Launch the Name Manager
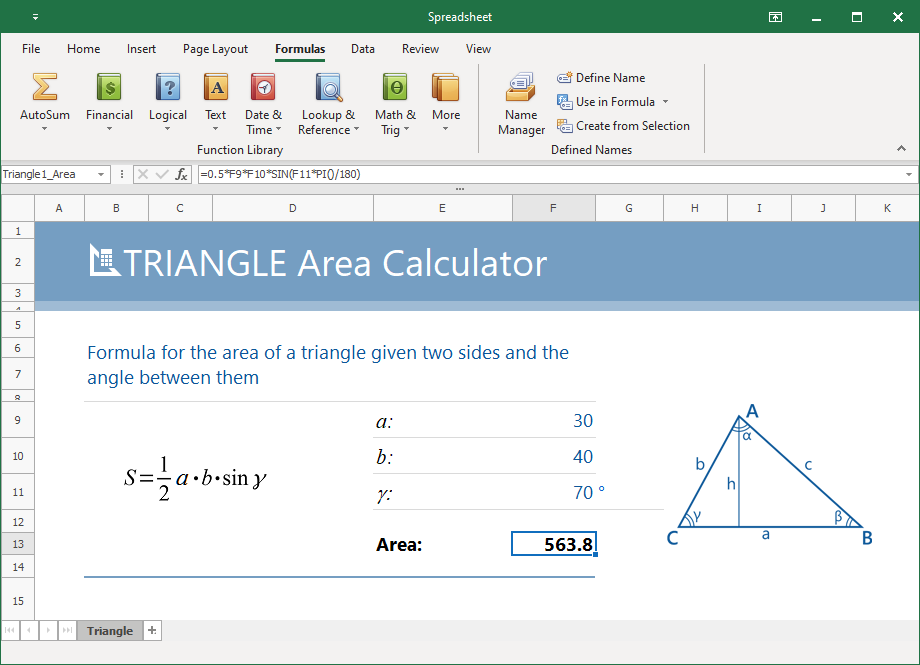 point(521,104)
